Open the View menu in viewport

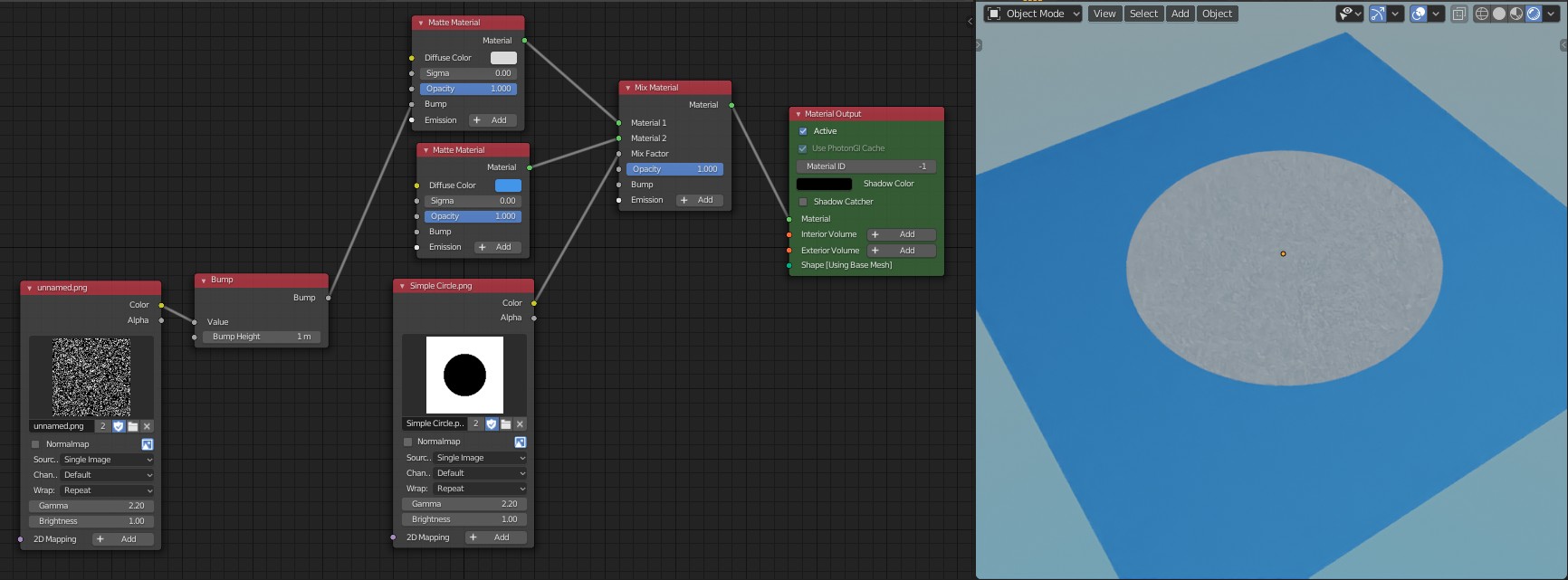1104,14
